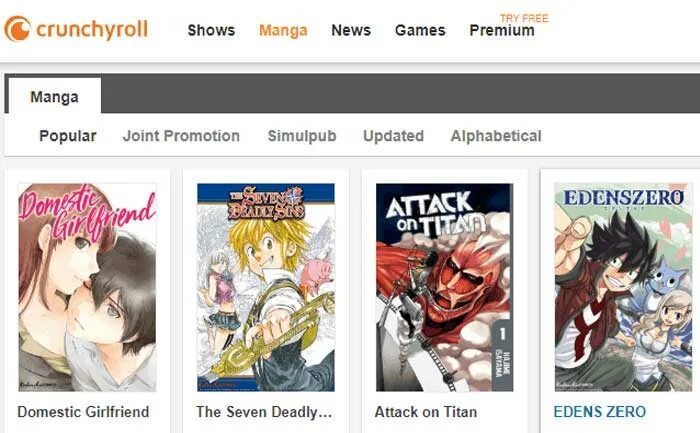
Task: Sort manga with the Alphabetical tab
Action: 496,136
